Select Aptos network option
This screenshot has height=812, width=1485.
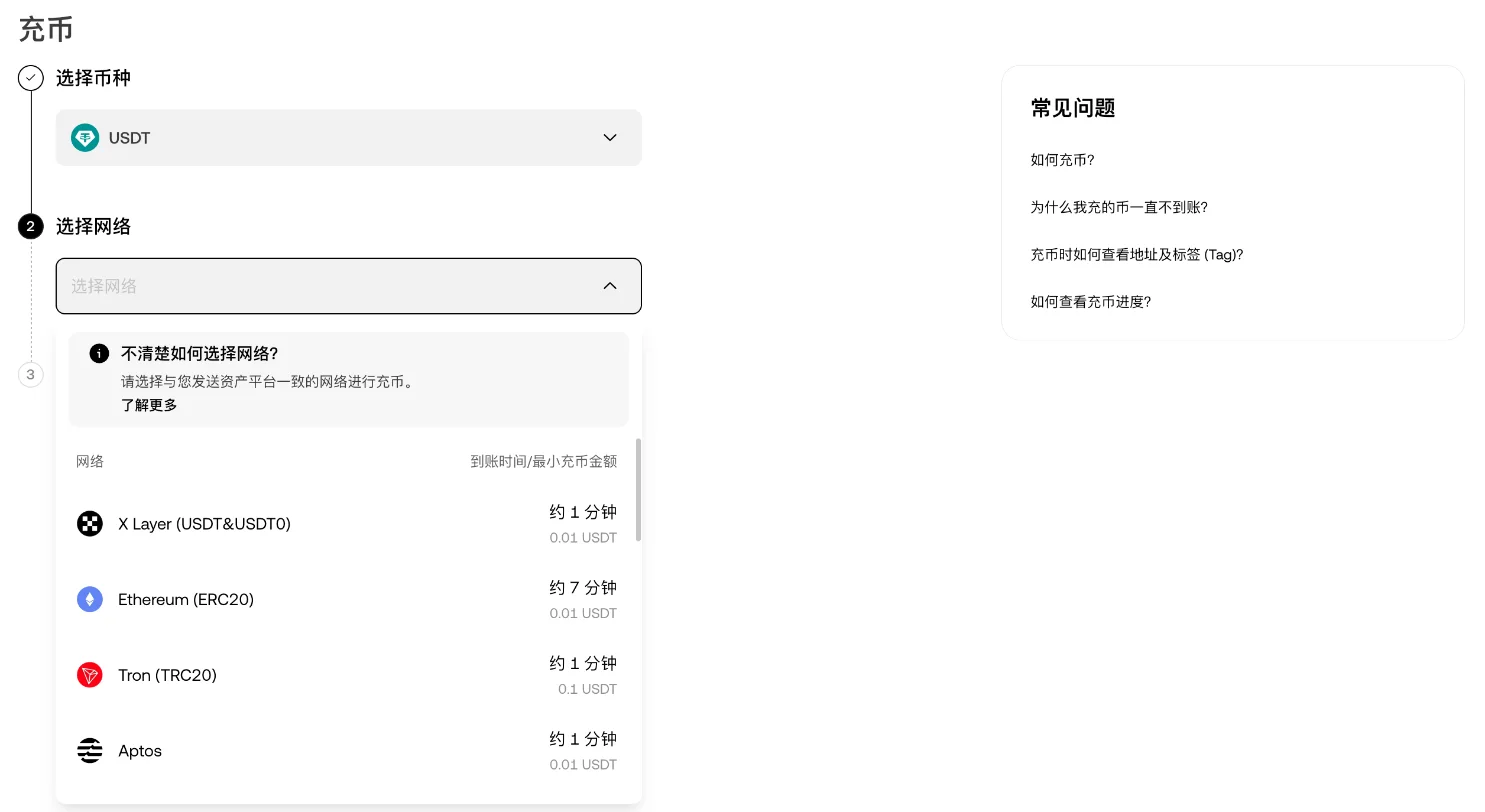[347, 751]
